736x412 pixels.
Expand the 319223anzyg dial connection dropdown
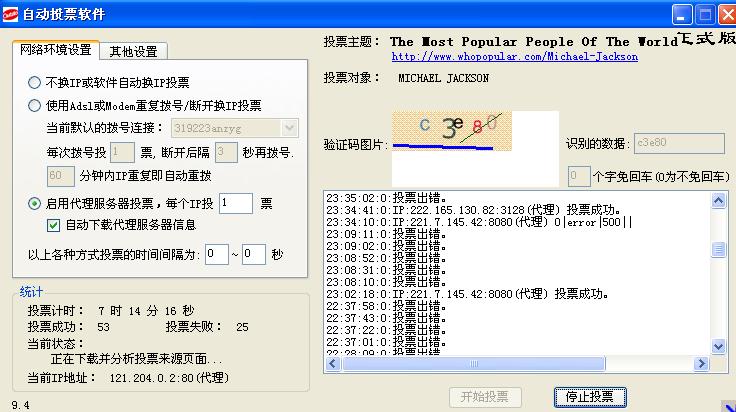point(290,128)
